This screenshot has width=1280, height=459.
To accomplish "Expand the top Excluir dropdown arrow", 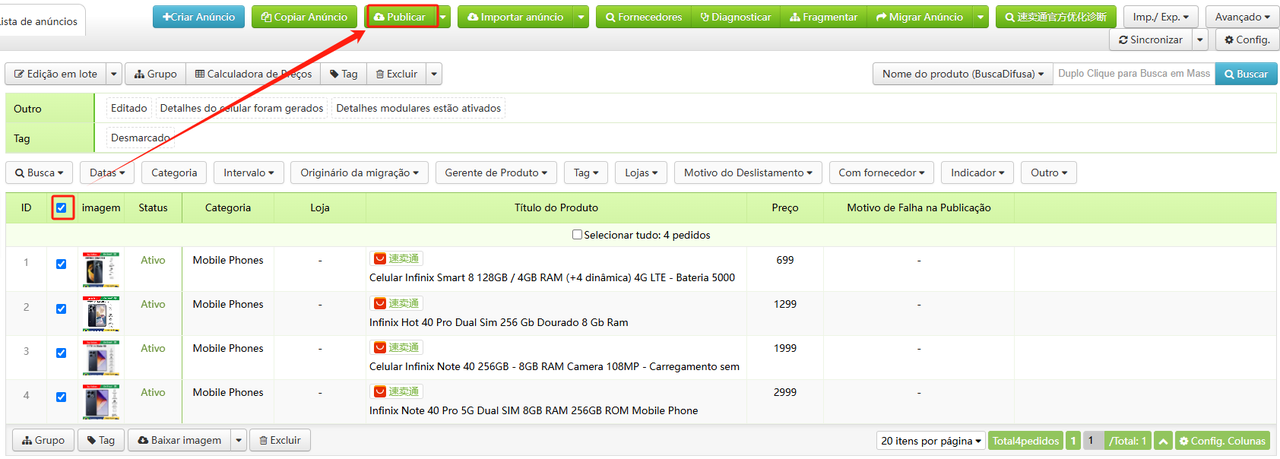I will (434, 74).
